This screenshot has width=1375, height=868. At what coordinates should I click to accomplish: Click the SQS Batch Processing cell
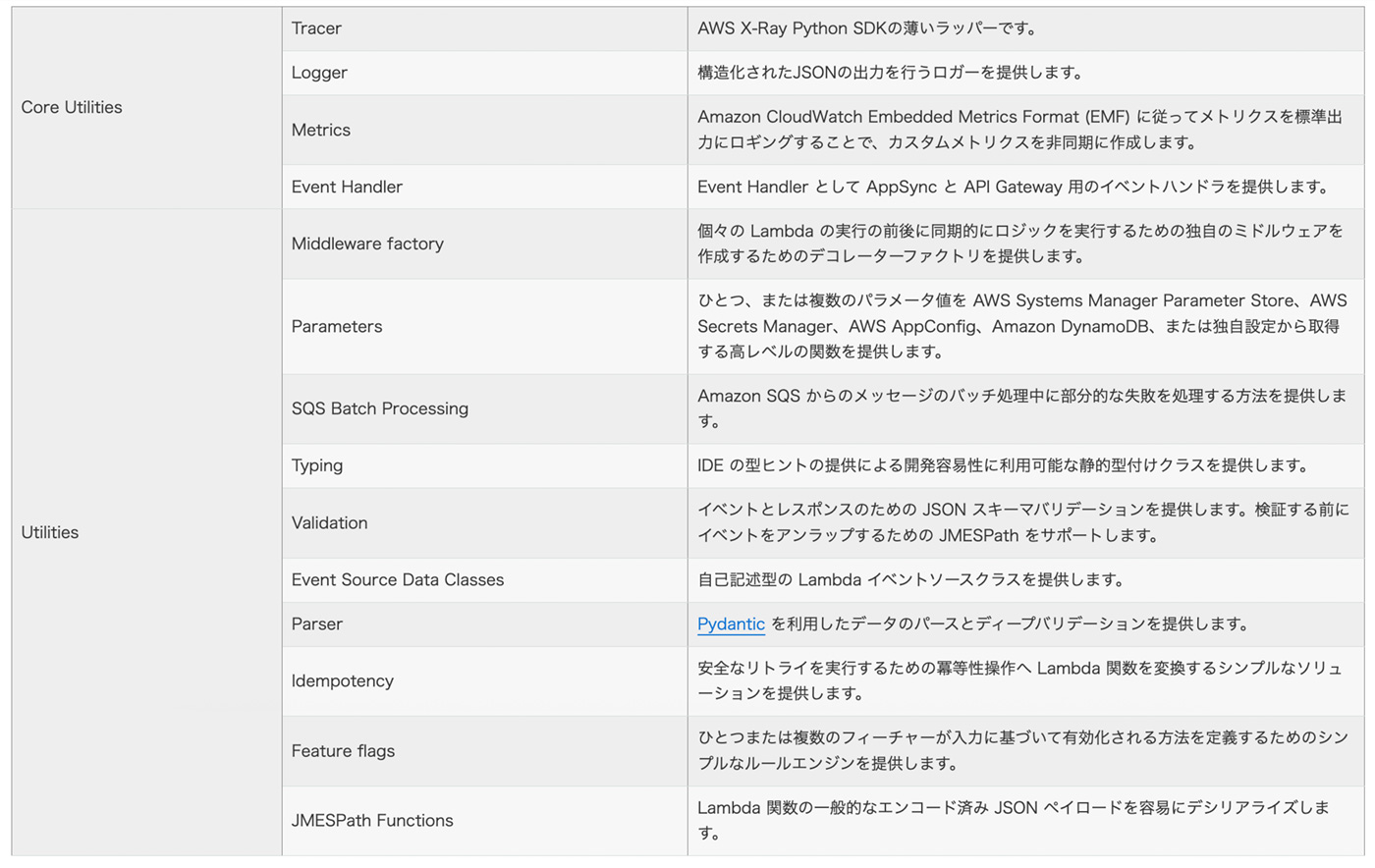pos(485,408)
